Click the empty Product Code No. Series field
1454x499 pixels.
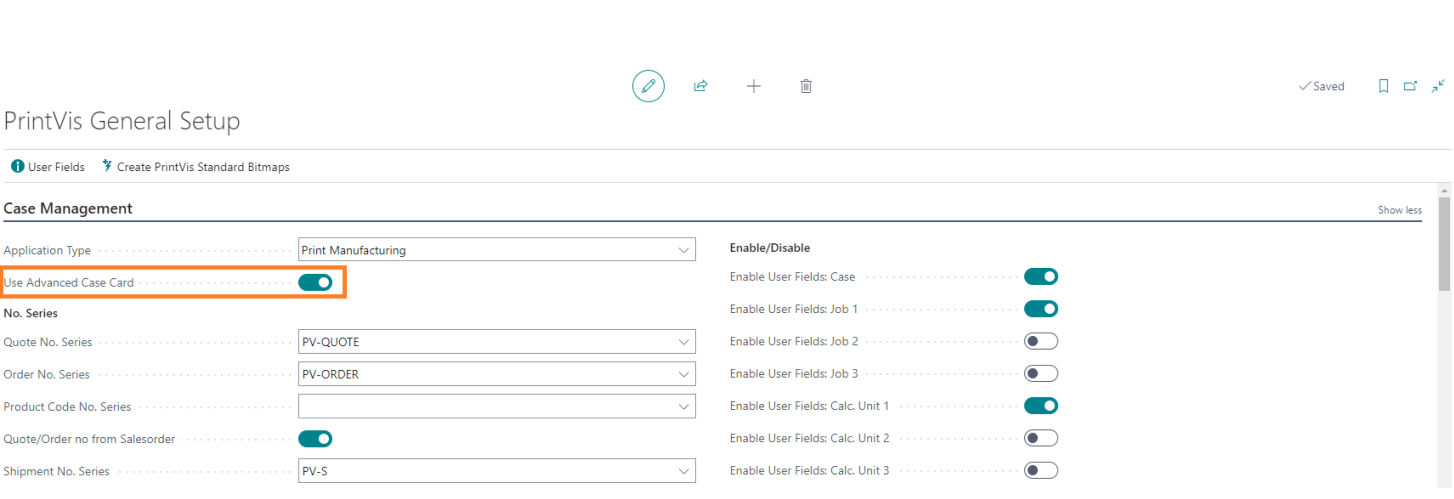coord(496,407)
